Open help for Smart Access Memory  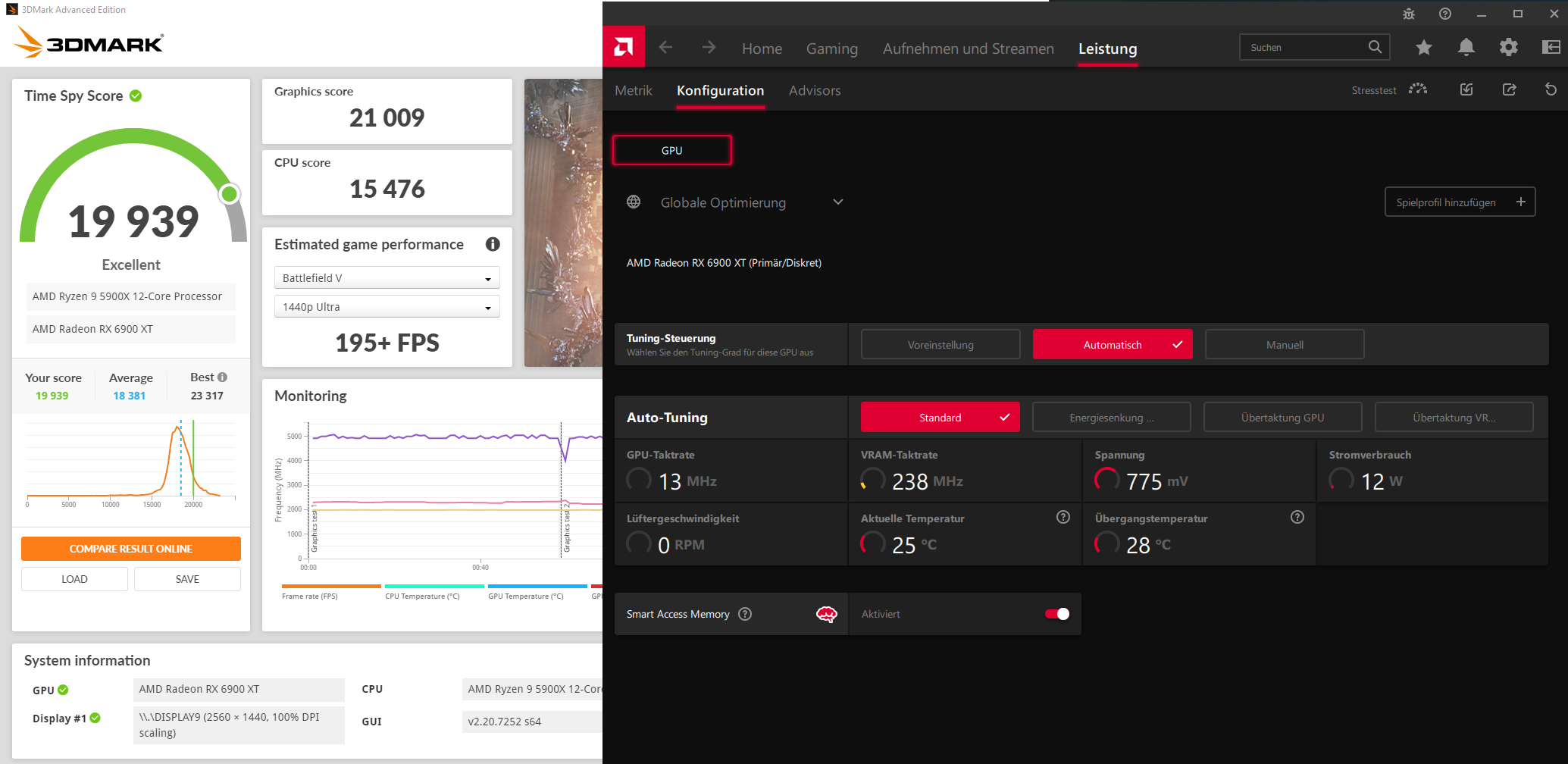pyautogui.click(x=745, y=614)
